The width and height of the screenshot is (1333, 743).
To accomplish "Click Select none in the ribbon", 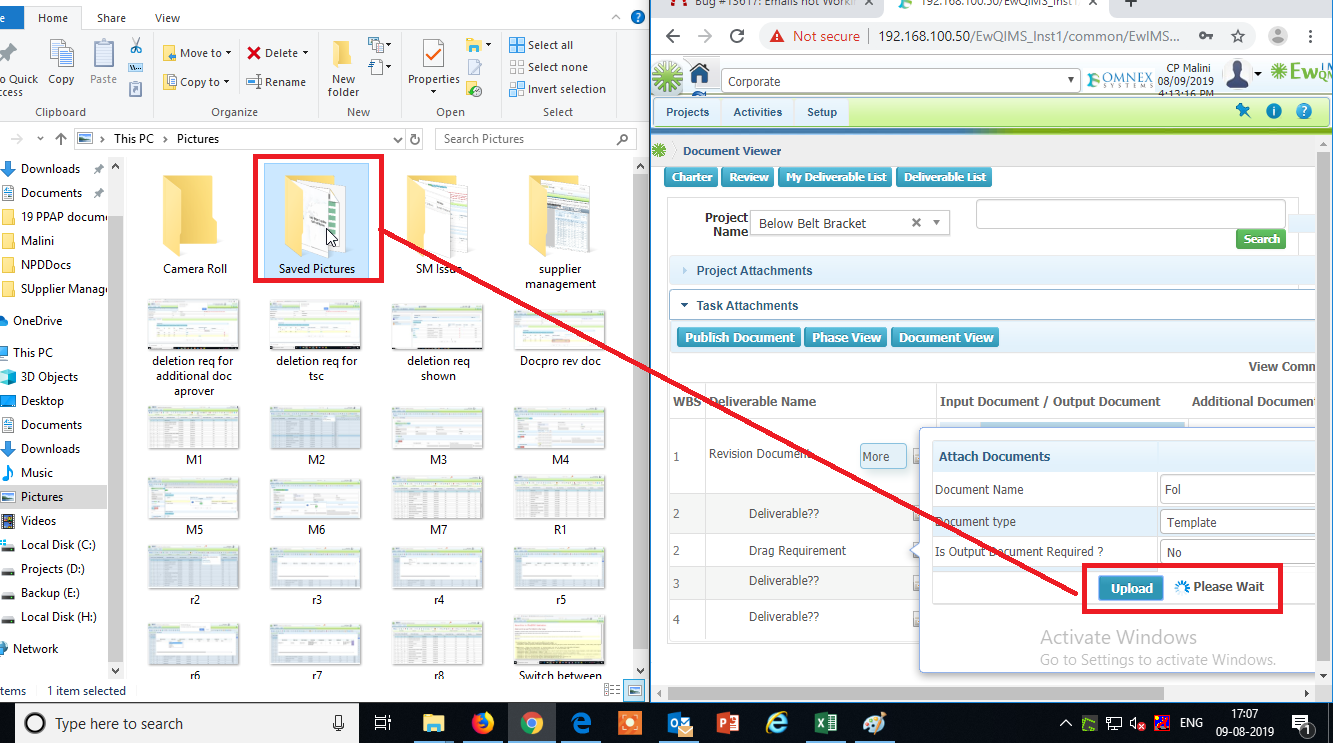I will coord(548,67).
